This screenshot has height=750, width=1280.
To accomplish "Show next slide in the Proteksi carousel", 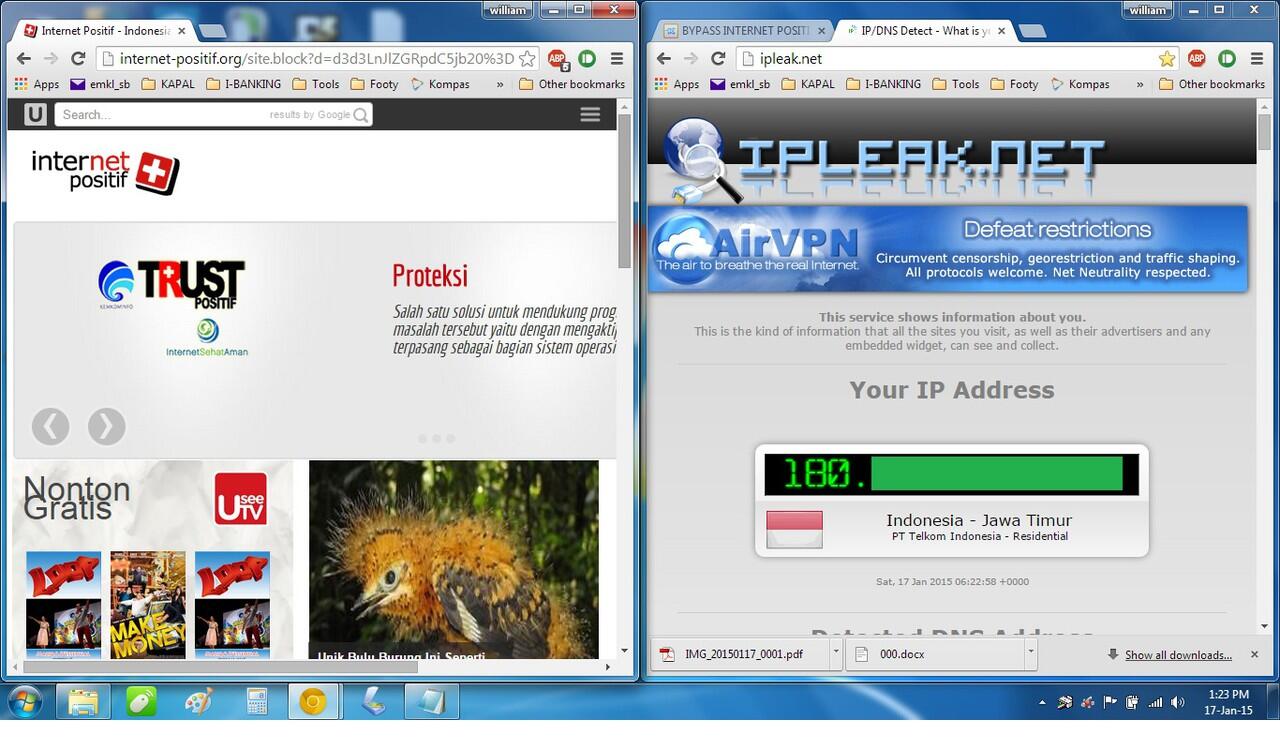I will (107, 426).
